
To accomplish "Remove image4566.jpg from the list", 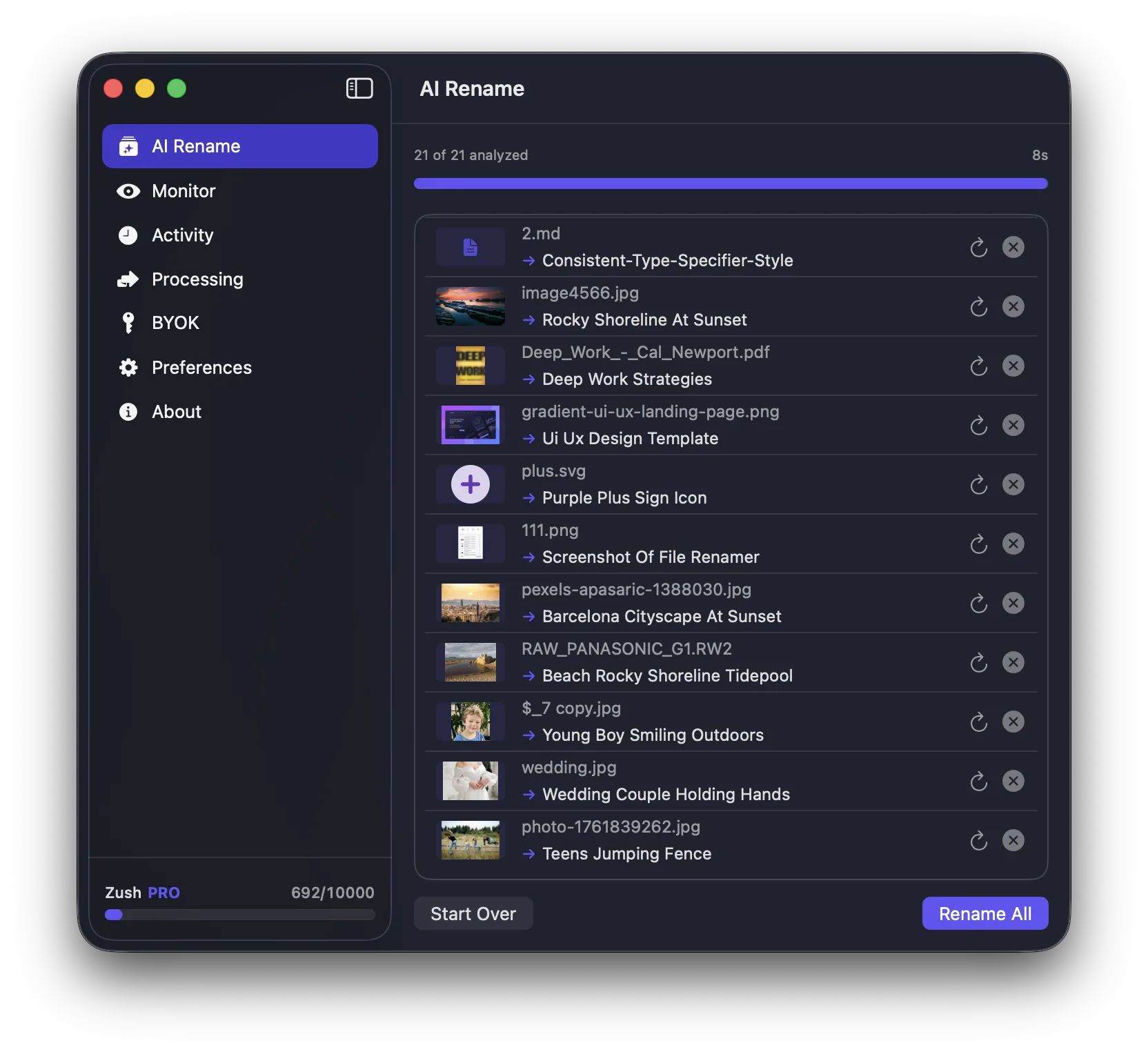I will [x=1013, y=306].
